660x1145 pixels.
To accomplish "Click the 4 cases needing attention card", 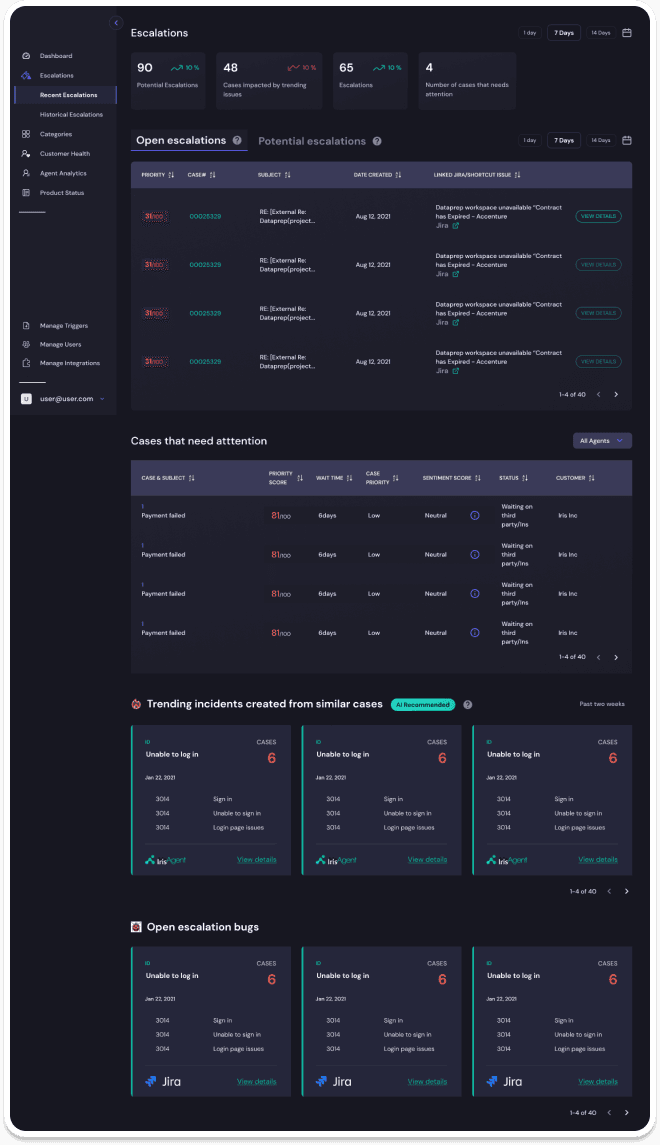I will pos(467,81).
